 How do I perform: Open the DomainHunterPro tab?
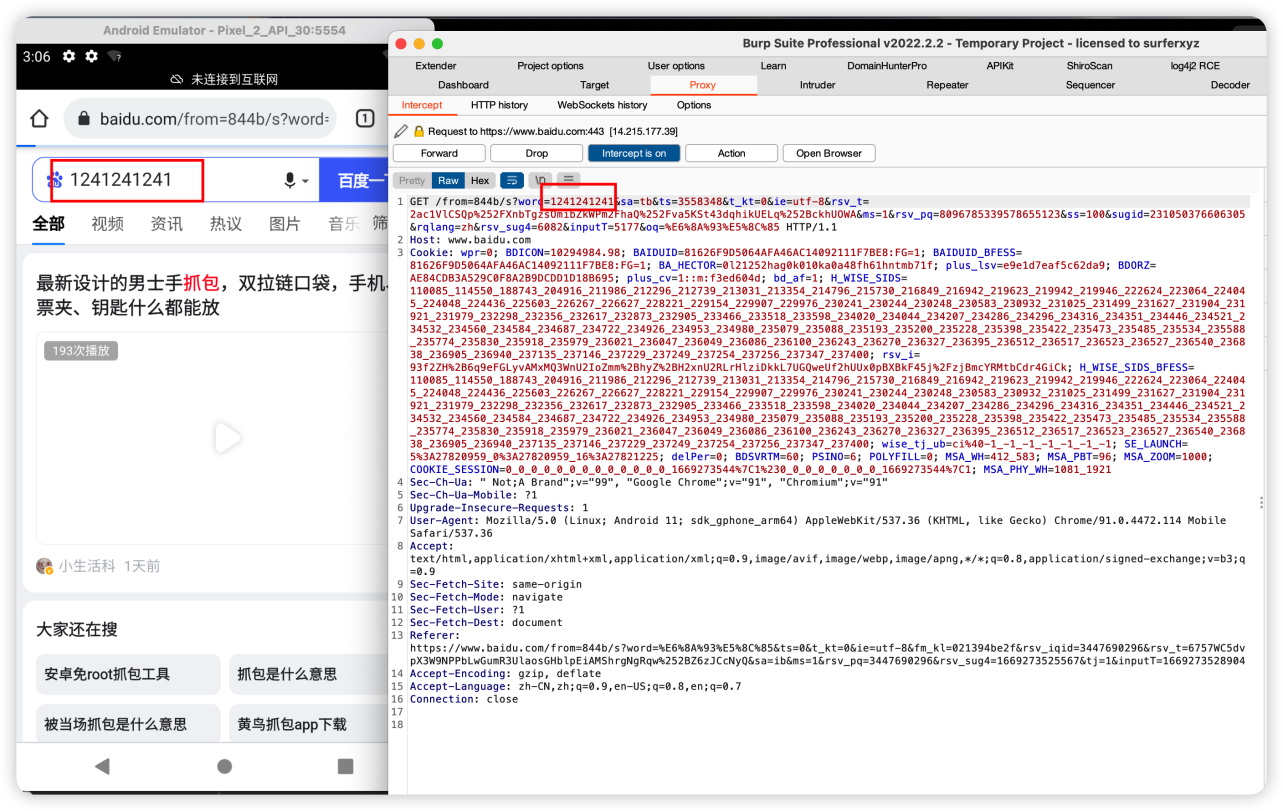[886, 66]
